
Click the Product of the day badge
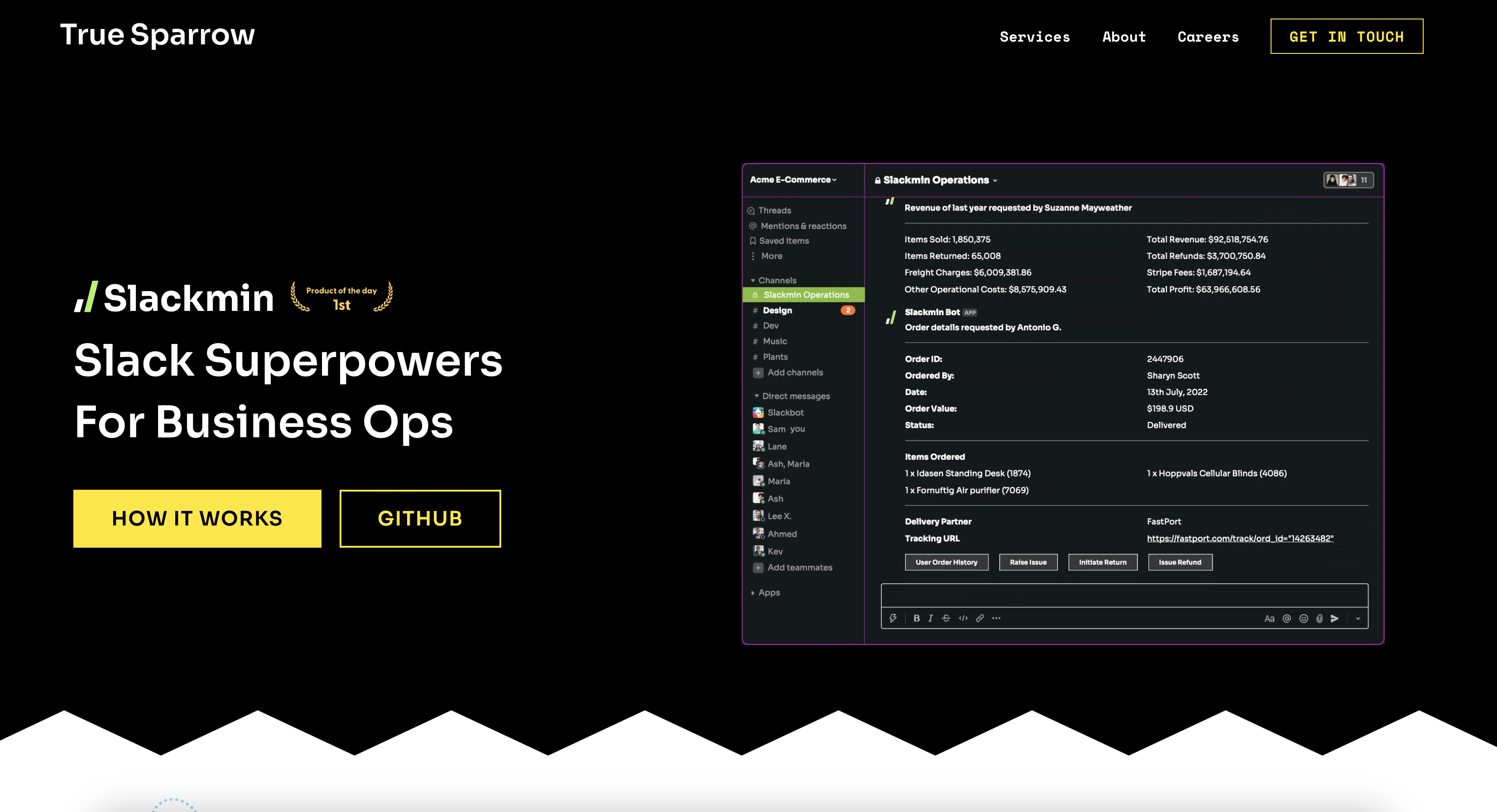point(342,297)
